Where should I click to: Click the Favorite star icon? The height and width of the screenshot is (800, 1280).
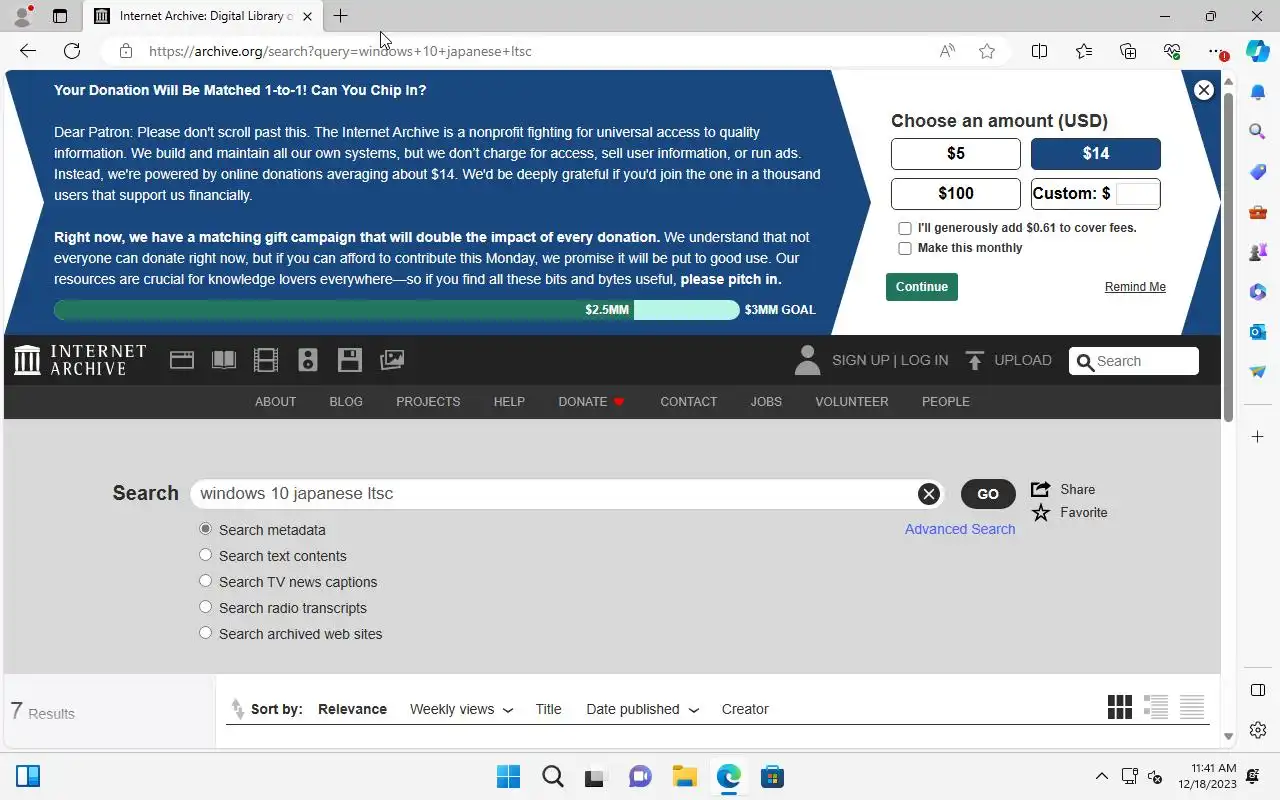point(1041,513)
